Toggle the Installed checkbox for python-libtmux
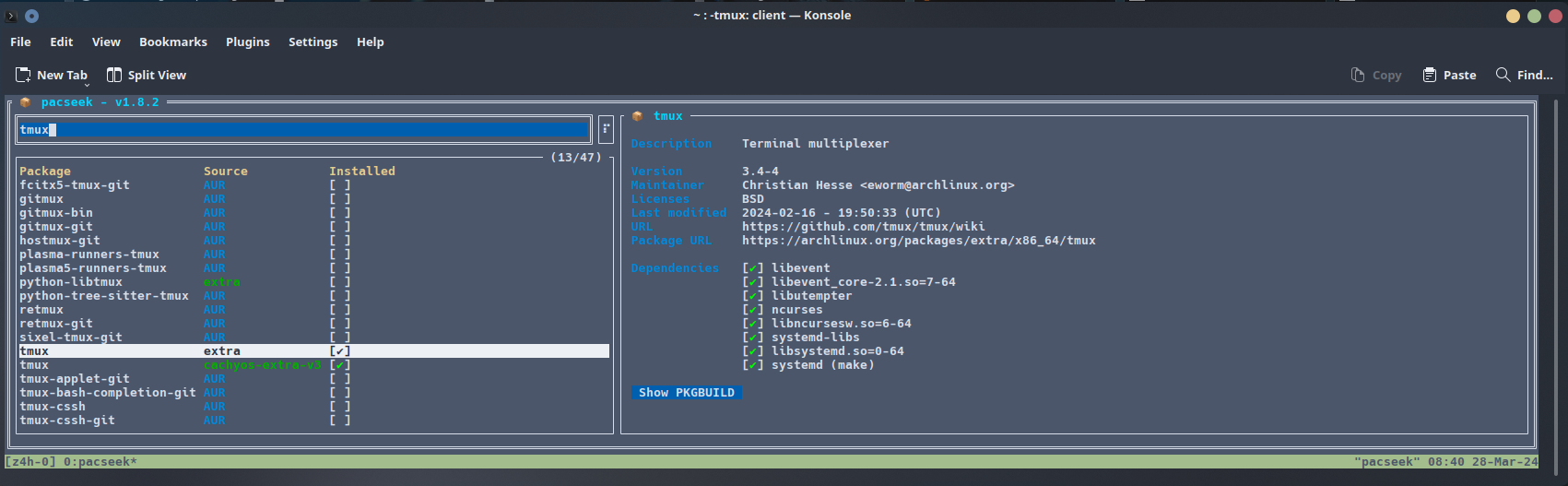The height and width of the screenshot is (486, 1568). tap(340, 282)
